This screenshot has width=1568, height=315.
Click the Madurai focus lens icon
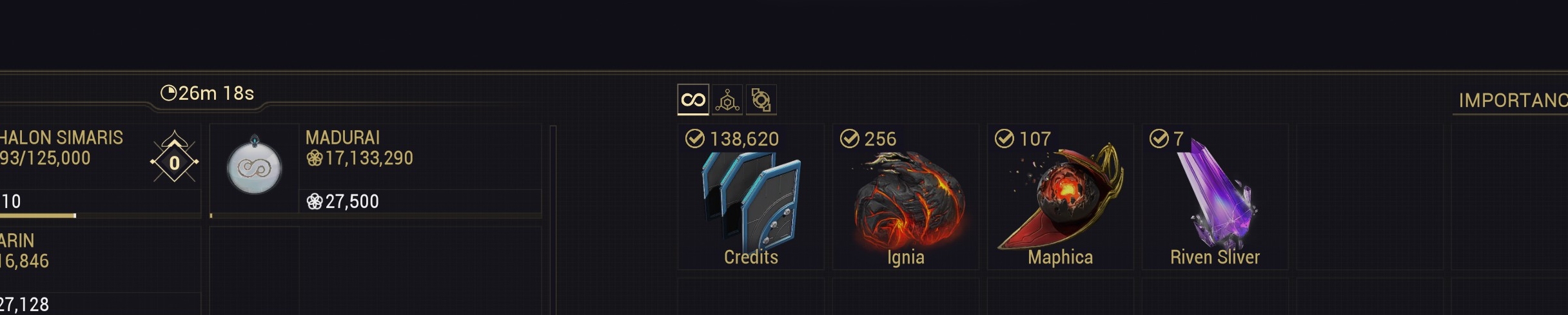click(x=255, y=167)
